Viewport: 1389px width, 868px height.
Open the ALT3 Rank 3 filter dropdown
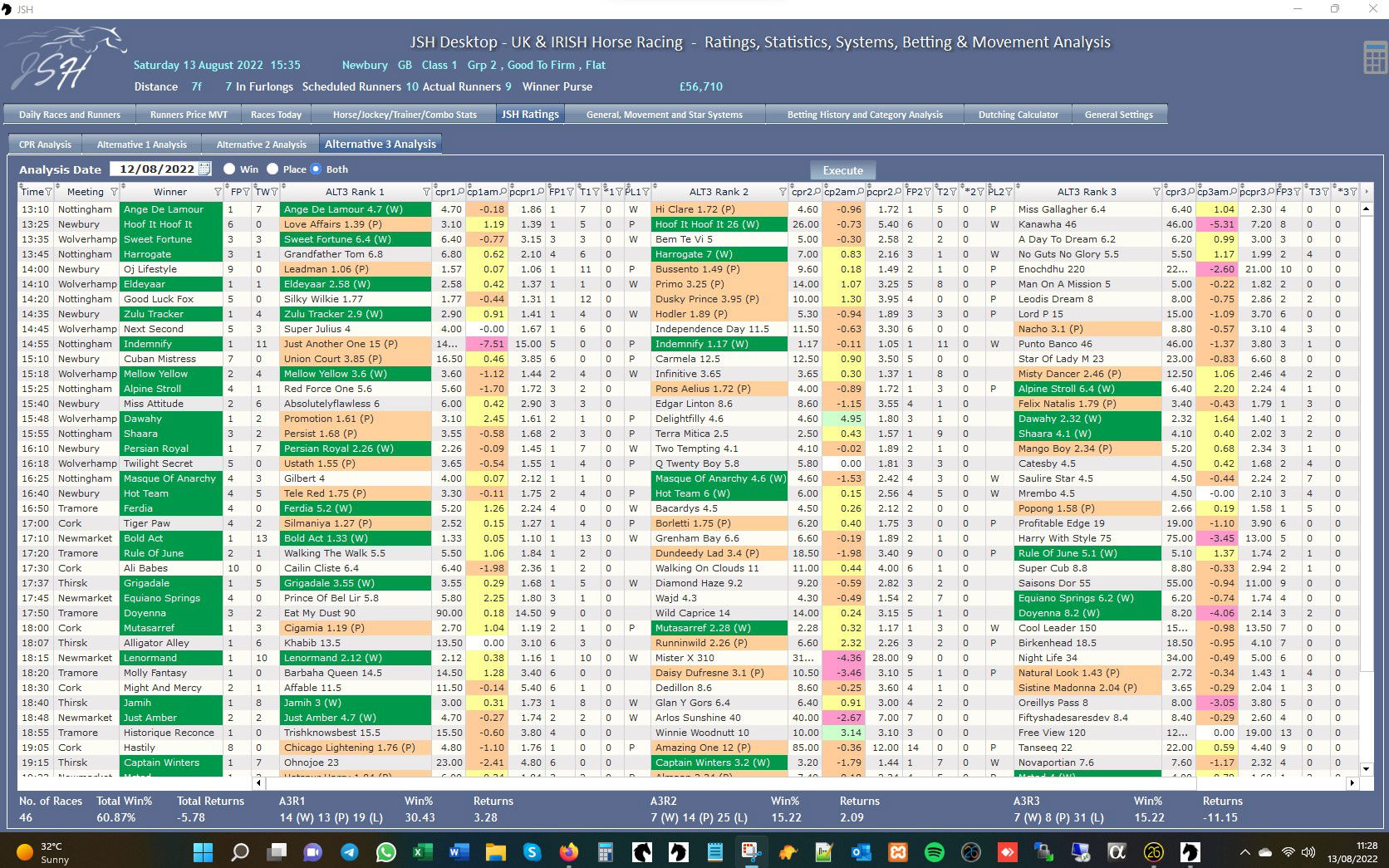click(x=1156, y=192)
